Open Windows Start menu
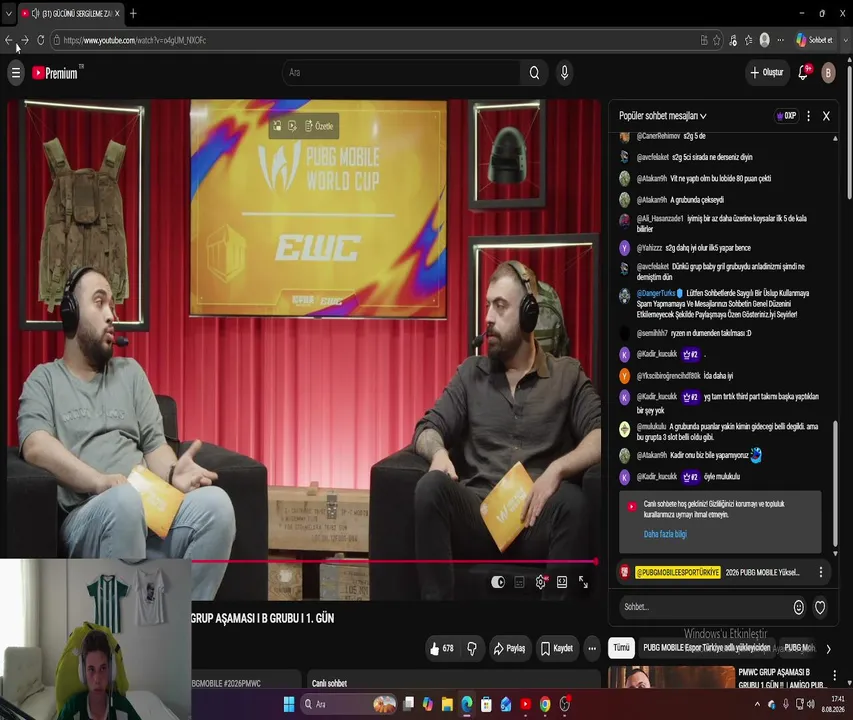This screenshot has width=853, height=720. click(289, 705)
